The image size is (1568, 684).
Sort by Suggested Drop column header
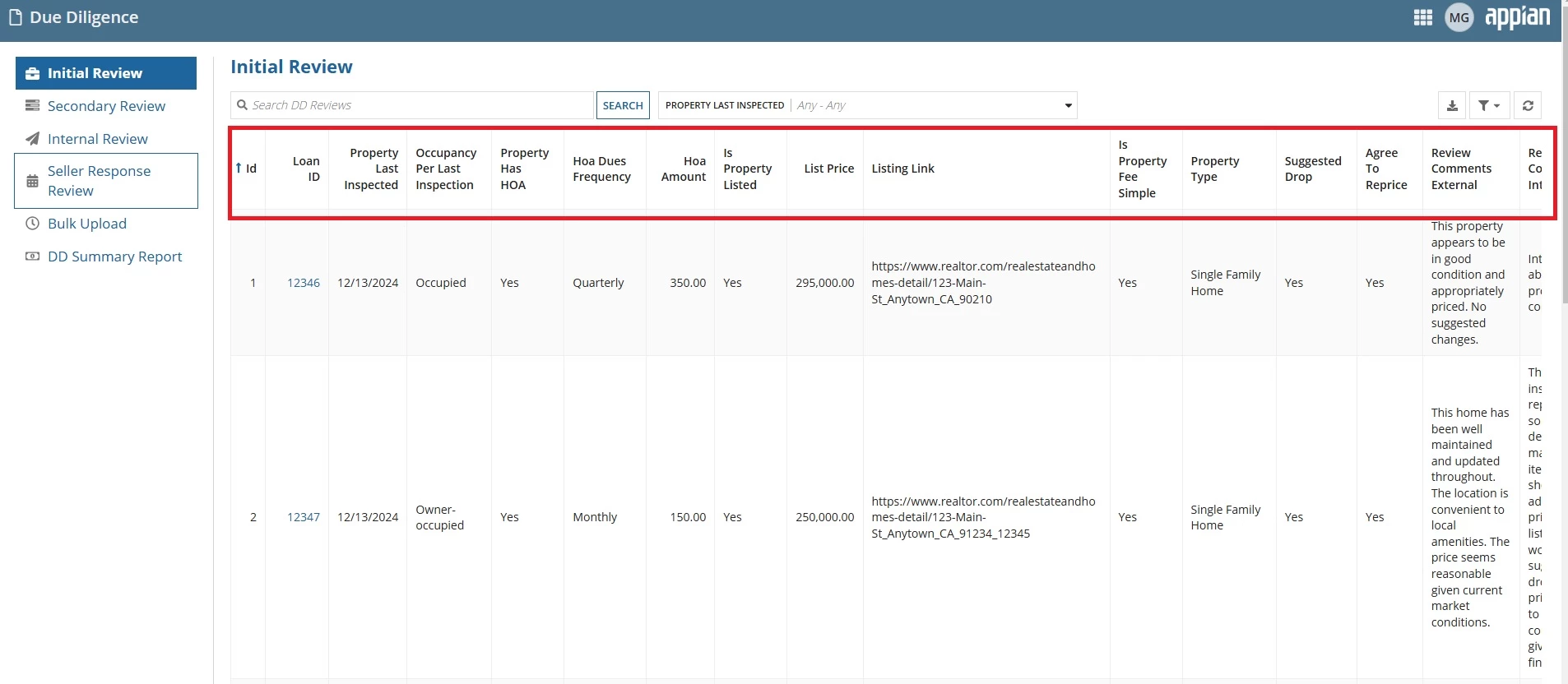1313,169
